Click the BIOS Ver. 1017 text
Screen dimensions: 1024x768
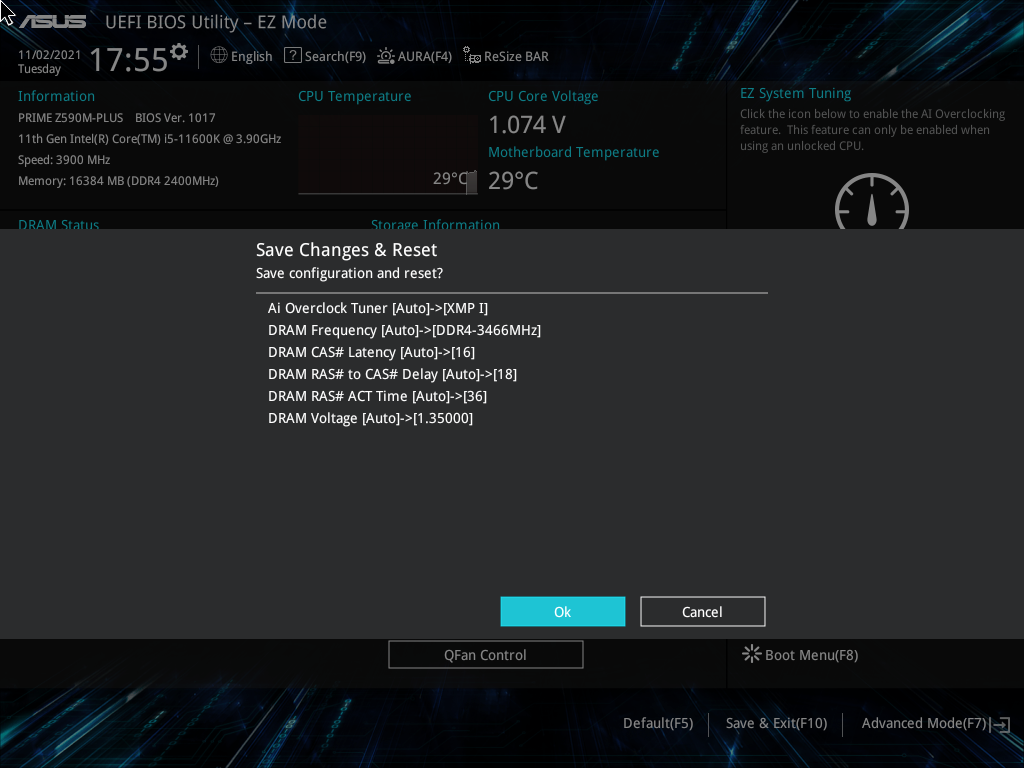175,118
